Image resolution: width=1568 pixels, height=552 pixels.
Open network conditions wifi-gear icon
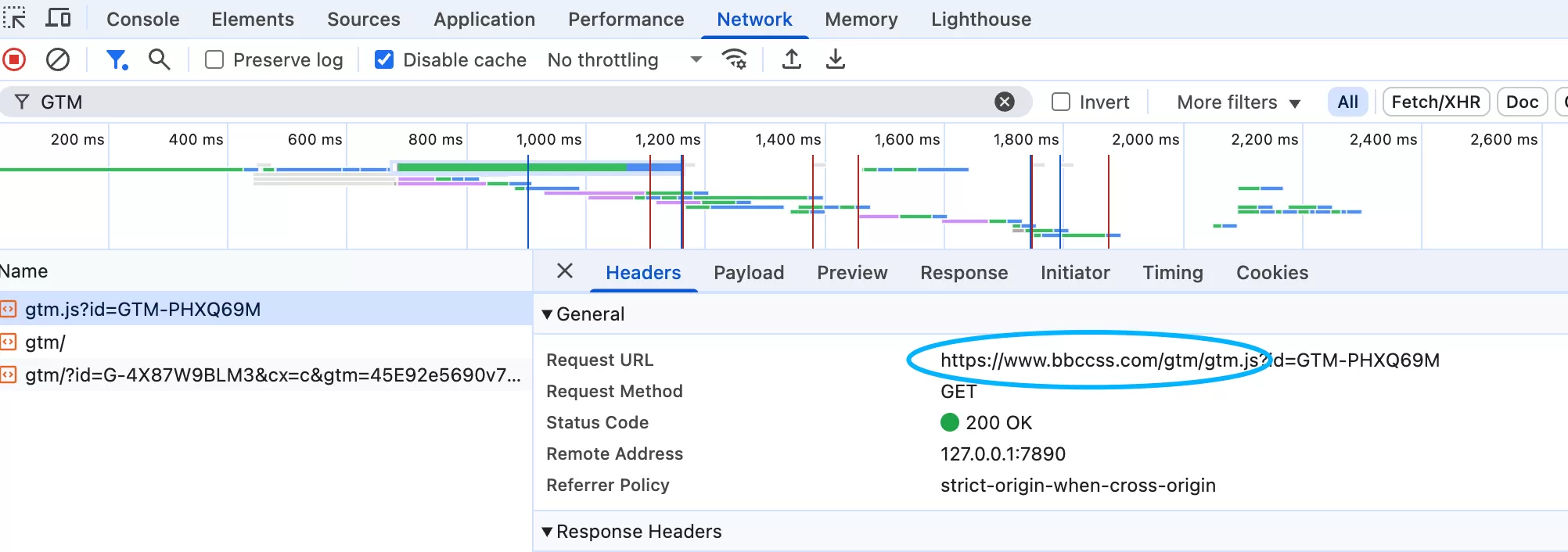coord(734,59)
